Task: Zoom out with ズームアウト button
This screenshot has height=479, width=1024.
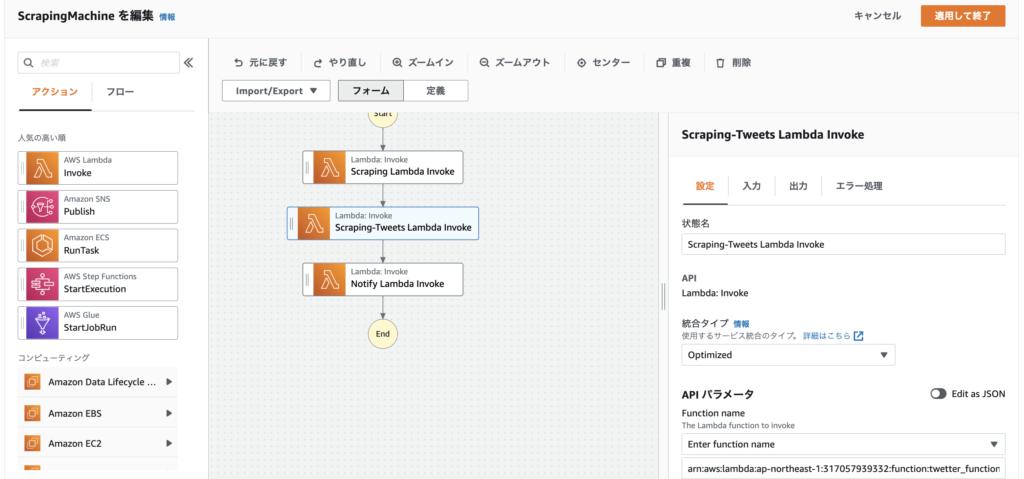Action: pyautogui.click(x=515, y=63)
